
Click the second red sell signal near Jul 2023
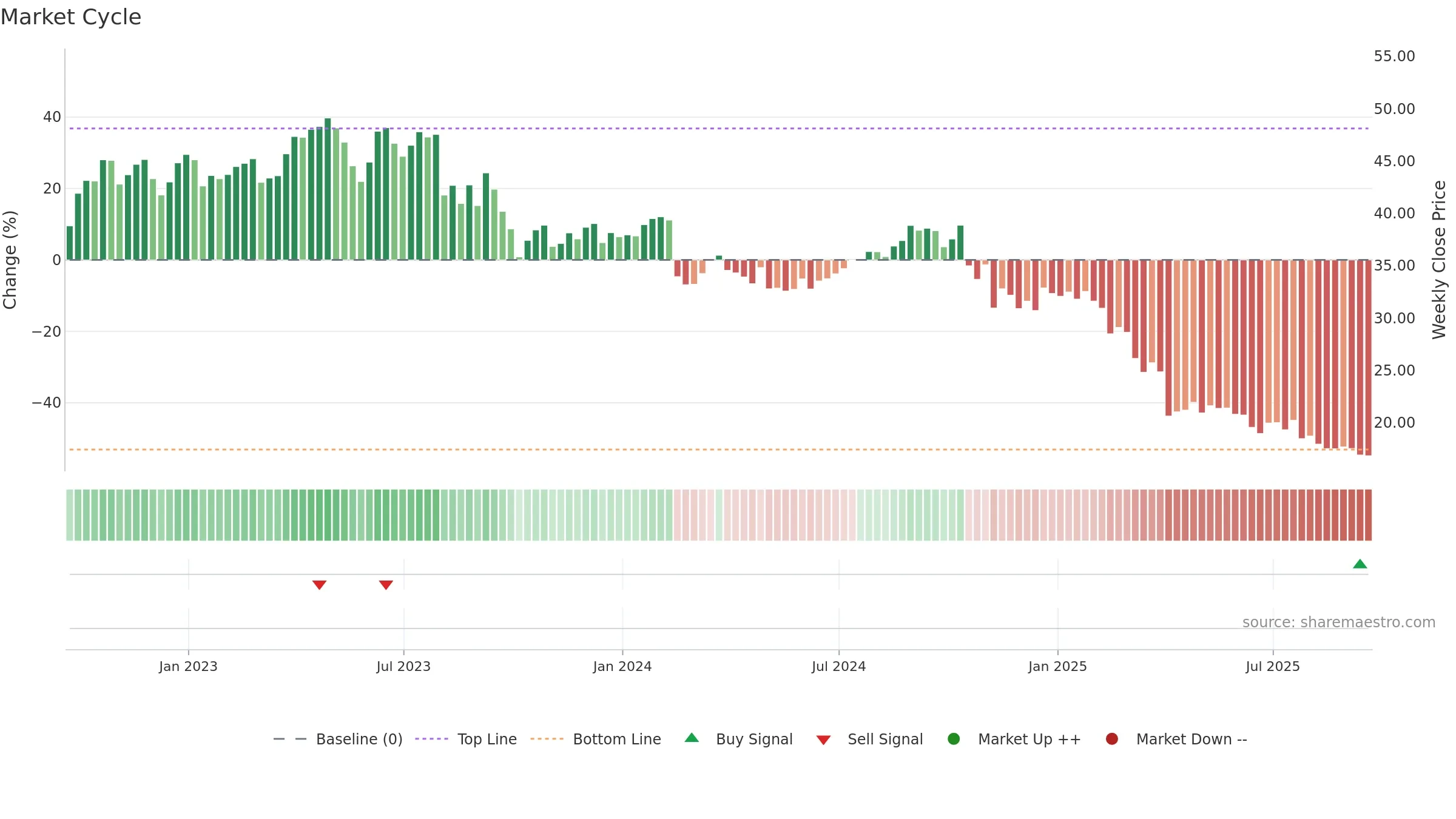tap(386, 585)
